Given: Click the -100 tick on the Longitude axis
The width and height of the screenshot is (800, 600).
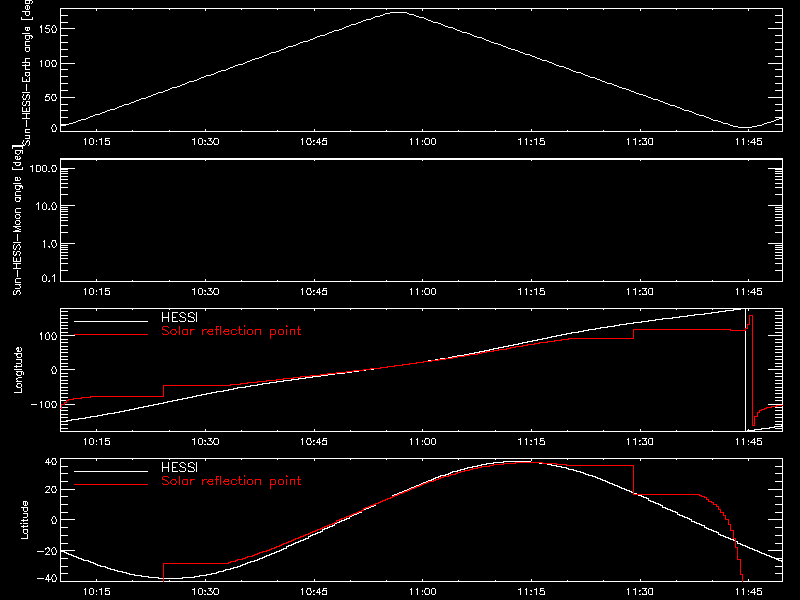Looking at the screenshot, I should (x=44, y=405).
